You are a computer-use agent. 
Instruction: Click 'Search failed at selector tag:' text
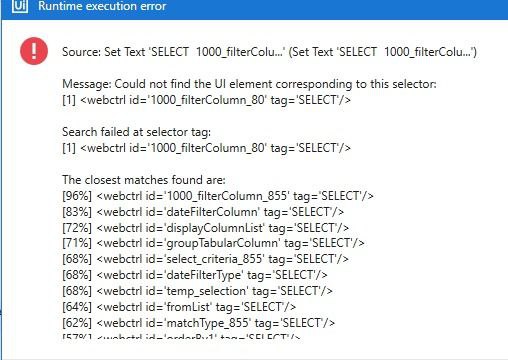click(x=136, y=132)
